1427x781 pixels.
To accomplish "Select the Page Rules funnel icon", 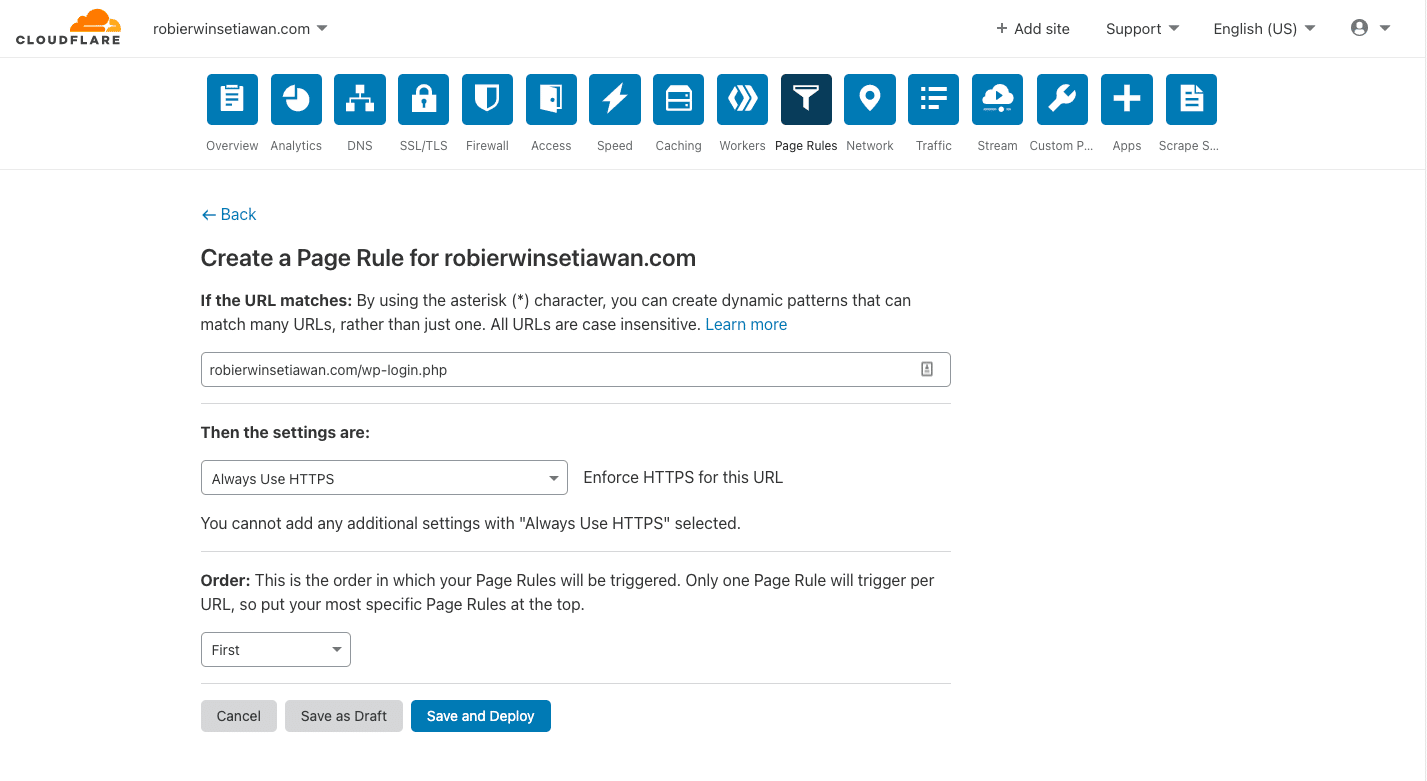I will pyautogui.click(x=806, y=99).
